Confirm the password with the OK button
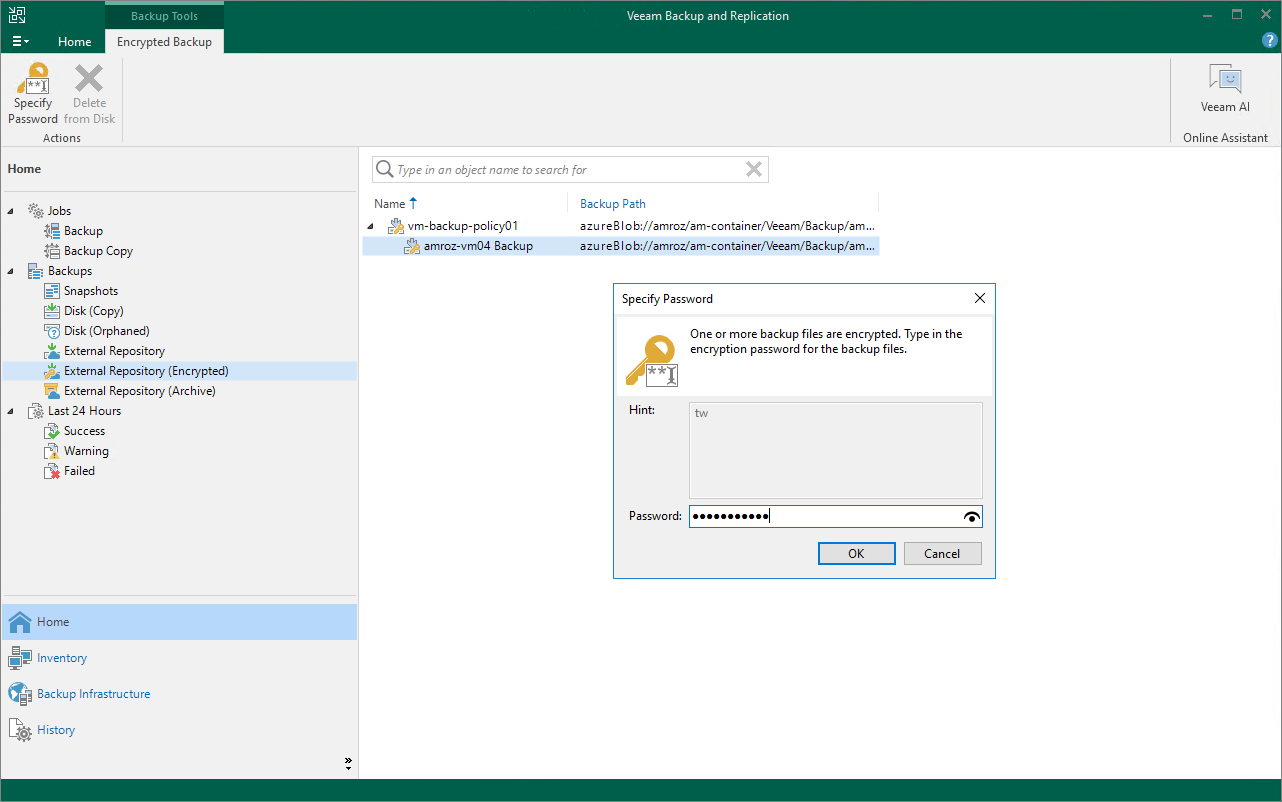 point(856,554)
